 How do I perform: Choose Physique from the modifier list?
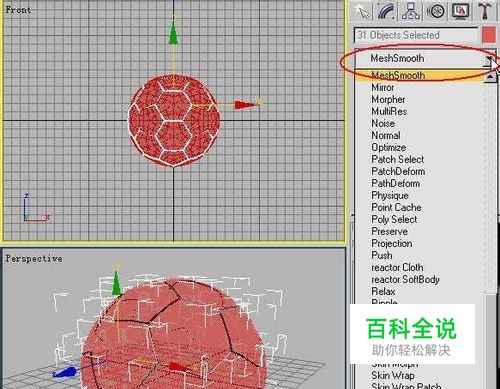coord(390,195)
